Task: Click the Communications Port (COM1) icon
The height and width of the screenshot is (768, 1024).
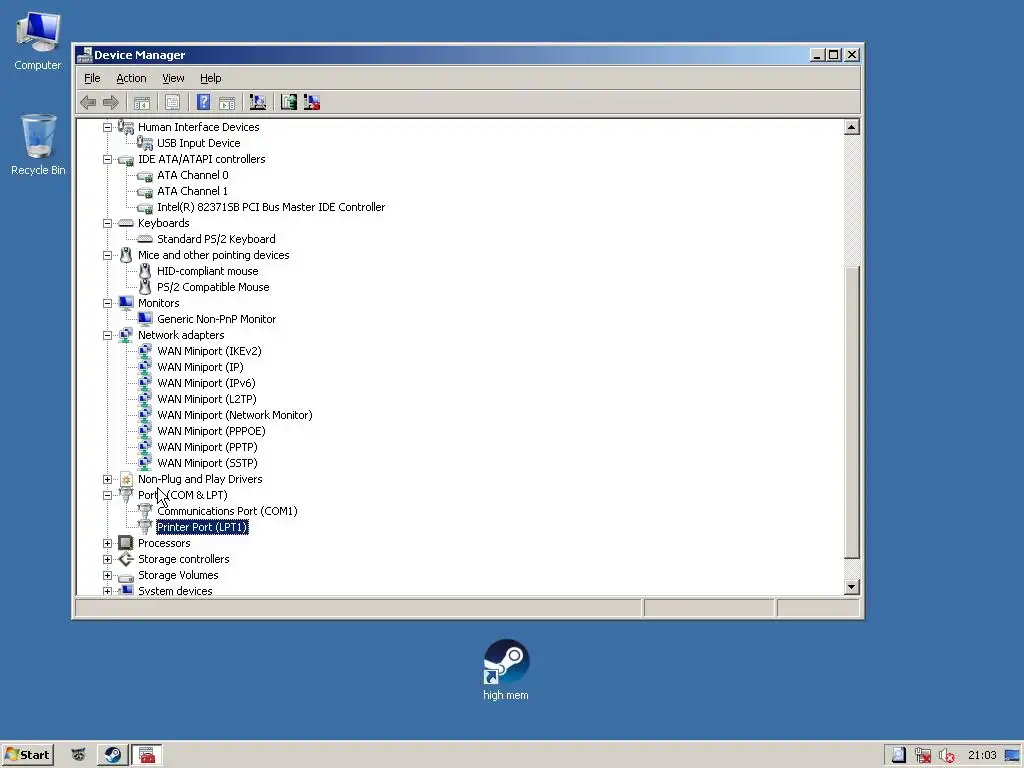Action: tap(145, 511)
